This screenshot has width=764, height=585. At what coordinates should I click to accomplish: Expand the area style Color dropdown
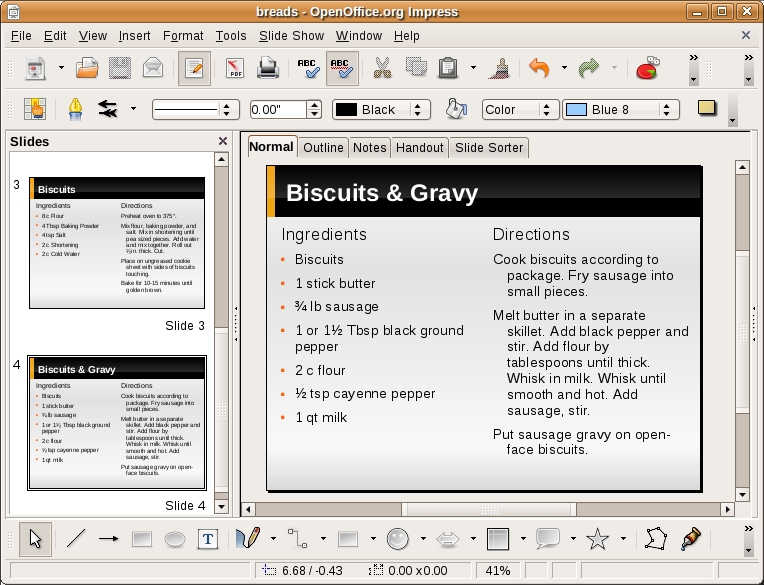548,110
